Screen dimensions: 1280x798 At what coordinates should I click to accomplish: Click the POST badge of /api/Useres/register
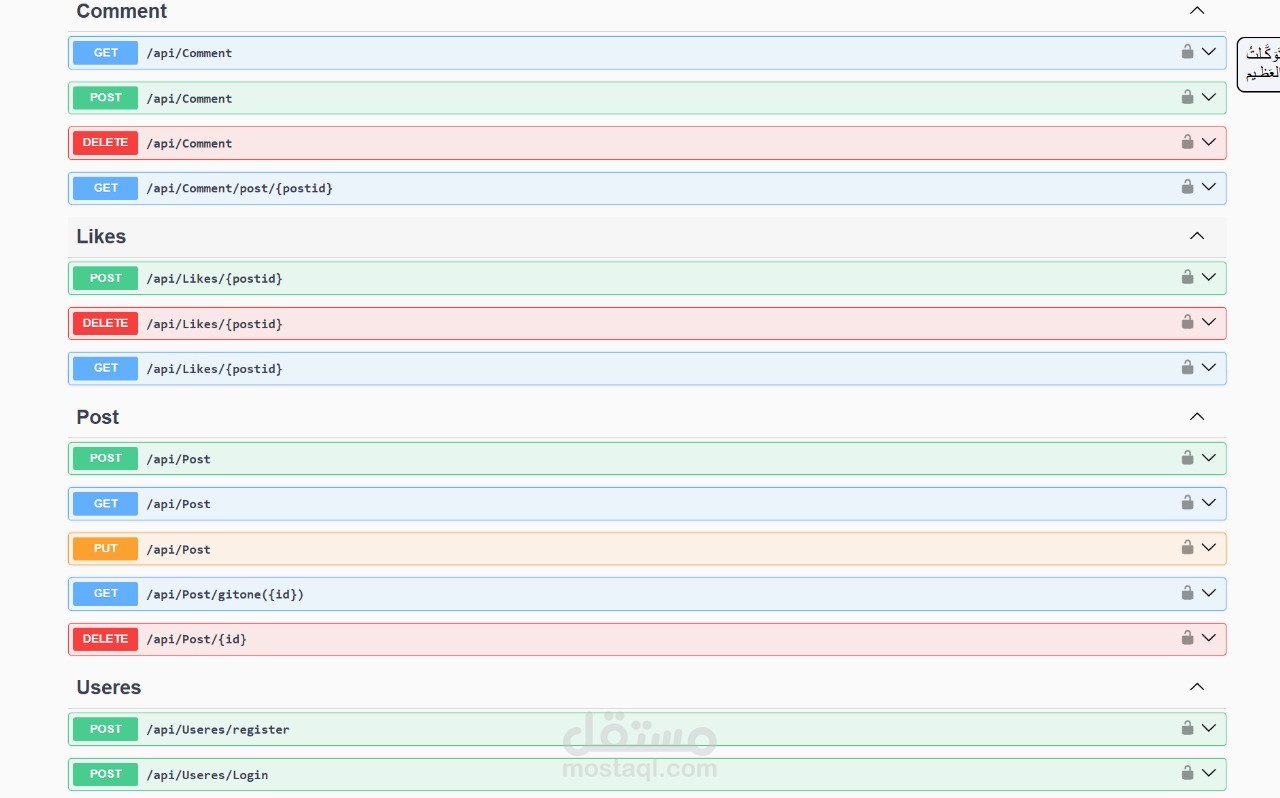point(105,729)
